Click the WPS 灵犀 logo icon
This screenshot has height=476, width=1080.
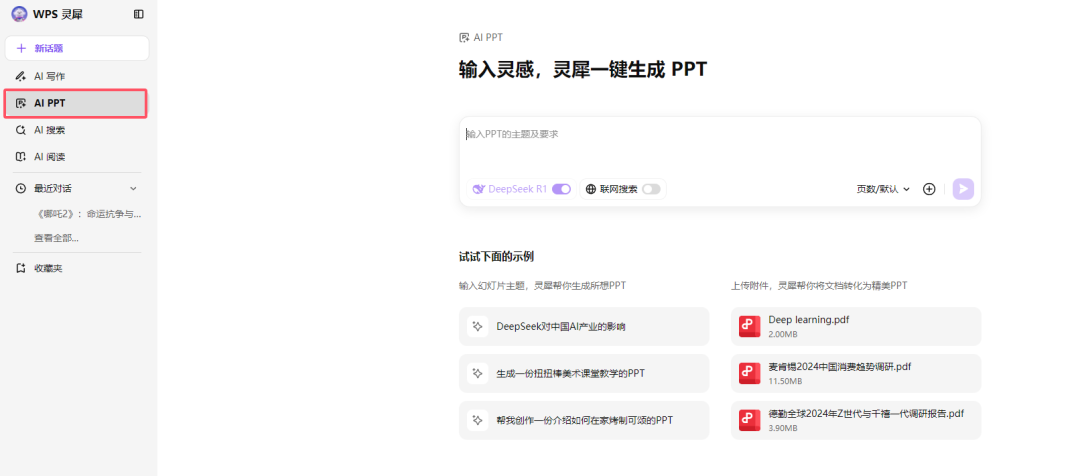pyautogui.click(x=21, y=14)
